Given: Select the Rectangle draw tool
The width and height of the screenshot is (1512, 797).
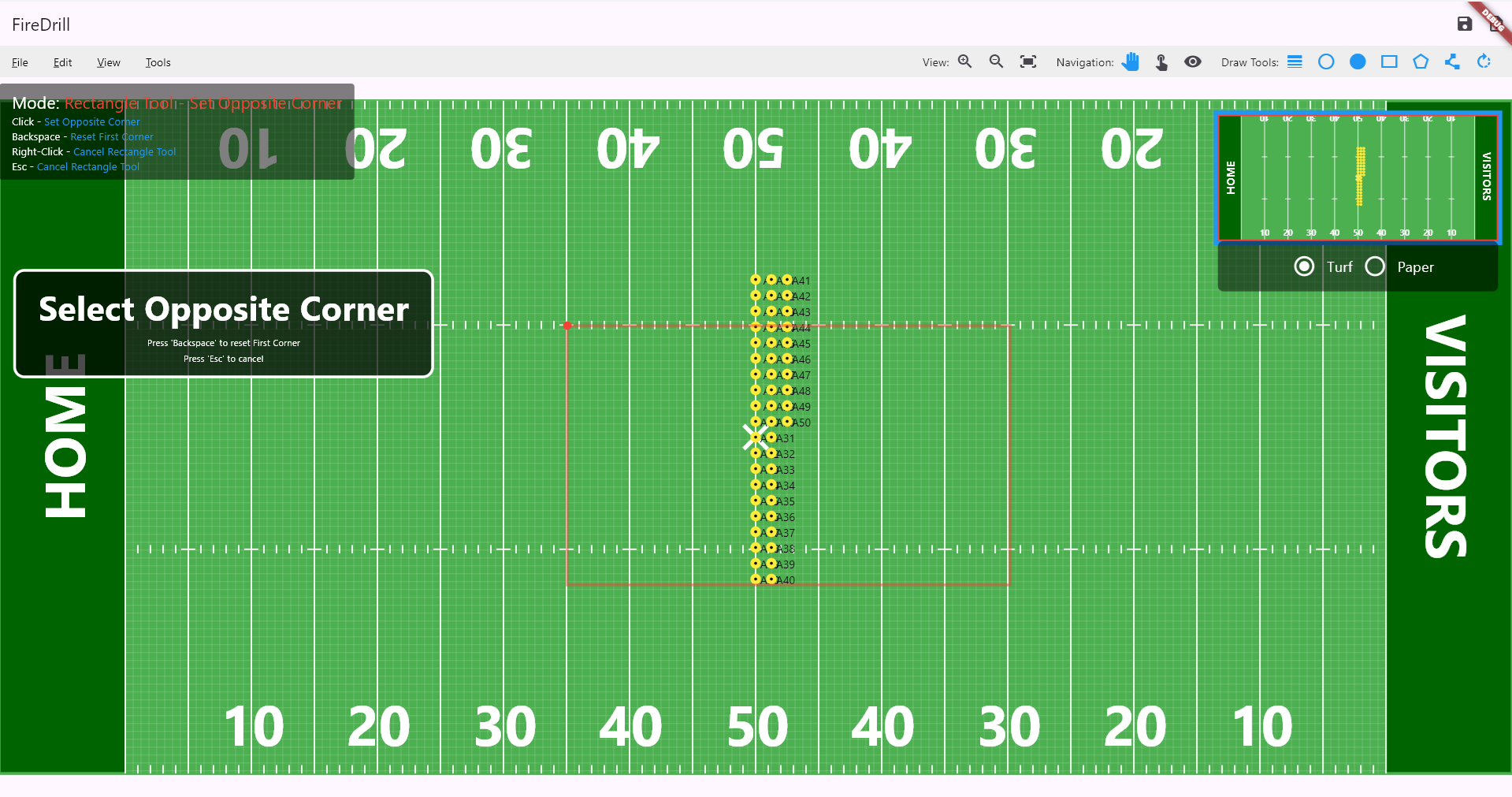Looking at the screenshot, I should coord(1389,61).
